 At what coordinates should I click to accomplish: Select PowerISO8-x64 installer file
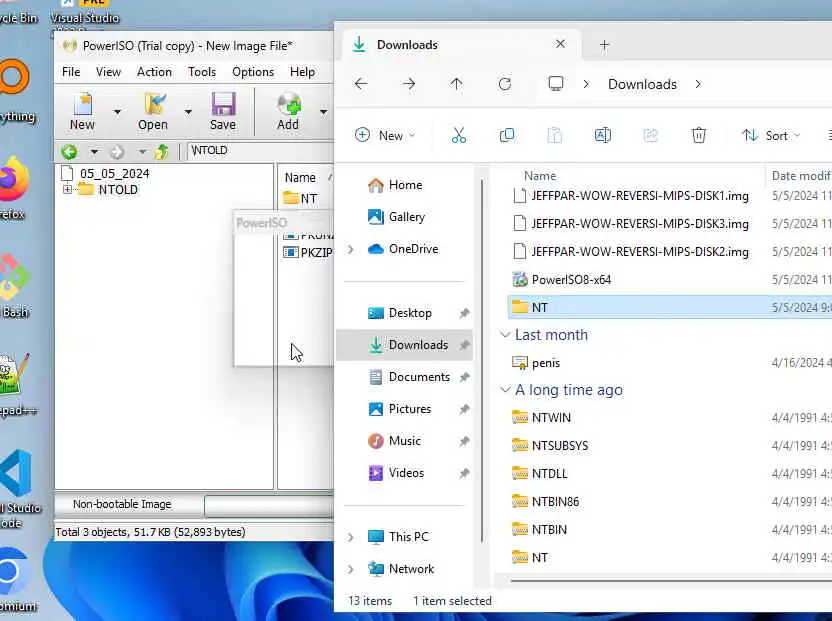[x=571, y=280]
